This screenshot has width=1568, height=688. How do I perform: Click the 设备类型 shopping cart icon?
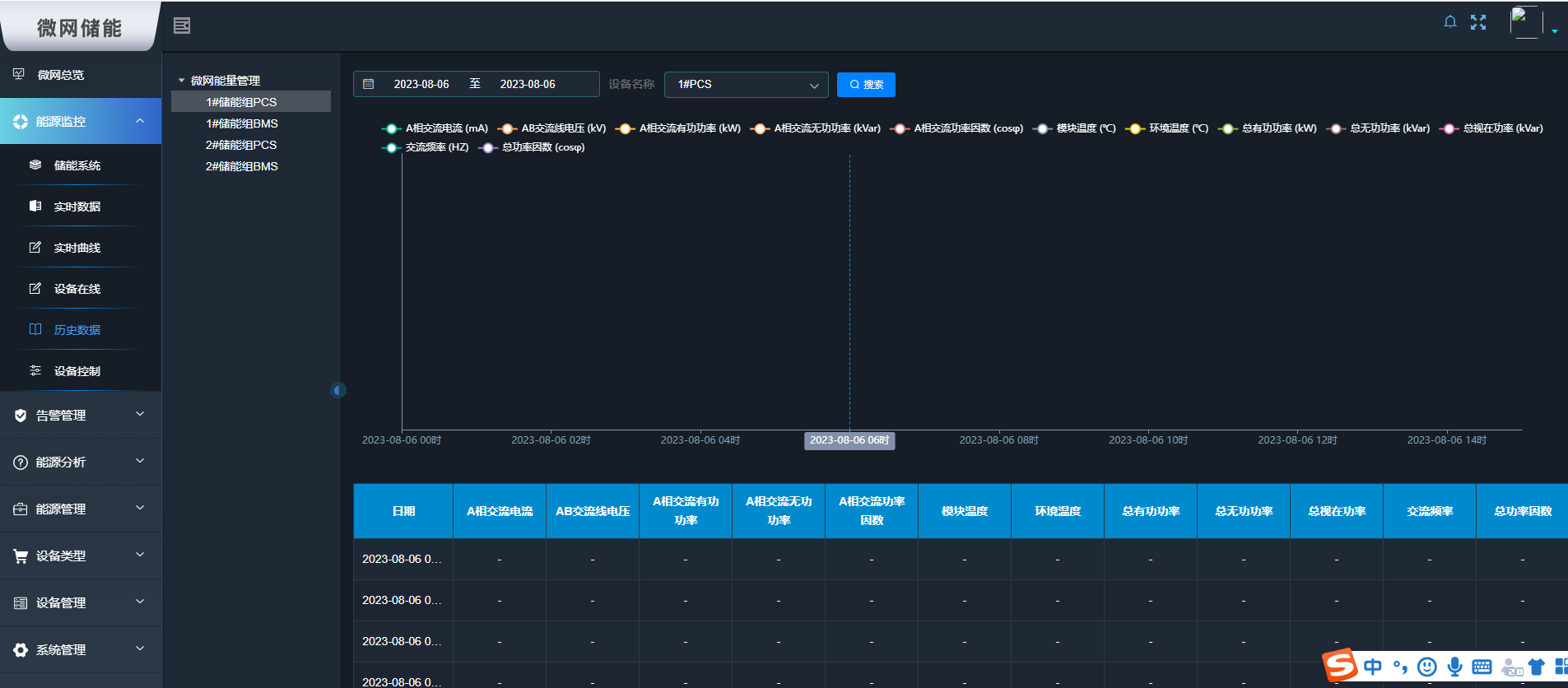click(21, 556)
